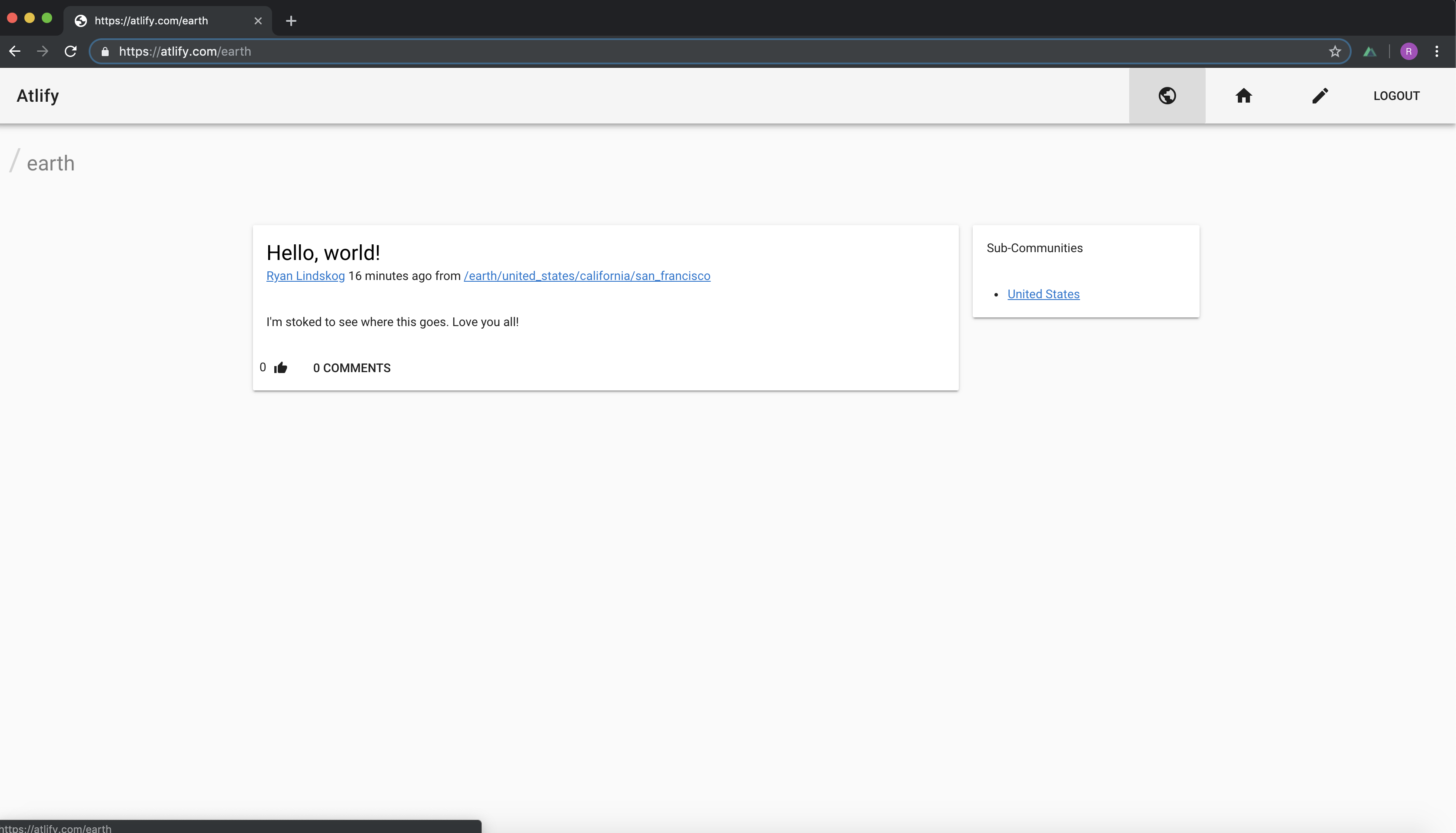This screenshot has width=1456, height=833.
Task: Close the atlify.com/earth tab
Action: [x=258, y=21]
